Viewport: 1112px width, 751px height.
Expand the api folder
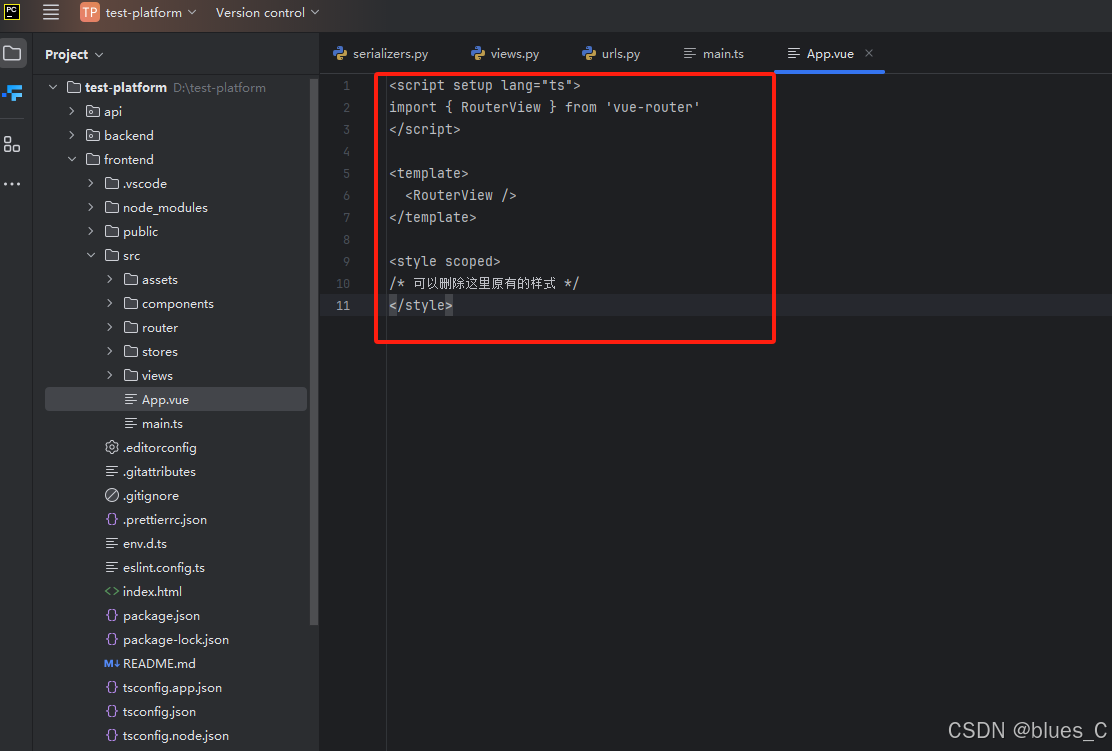(x=72, y=111)
